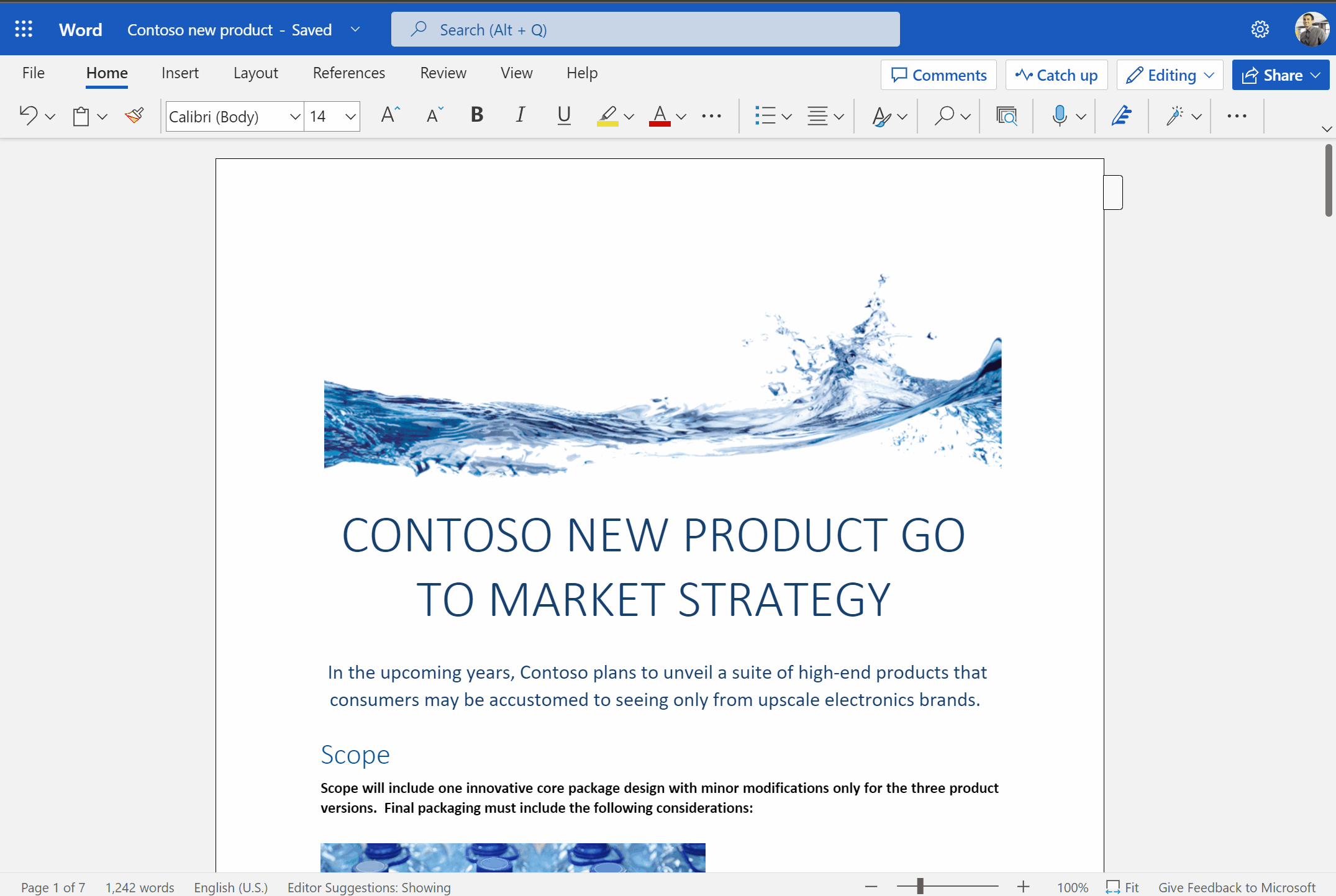Expand the Editing mode dropdown
This screenshot has height=896, width=1336.
[1170, 75]
